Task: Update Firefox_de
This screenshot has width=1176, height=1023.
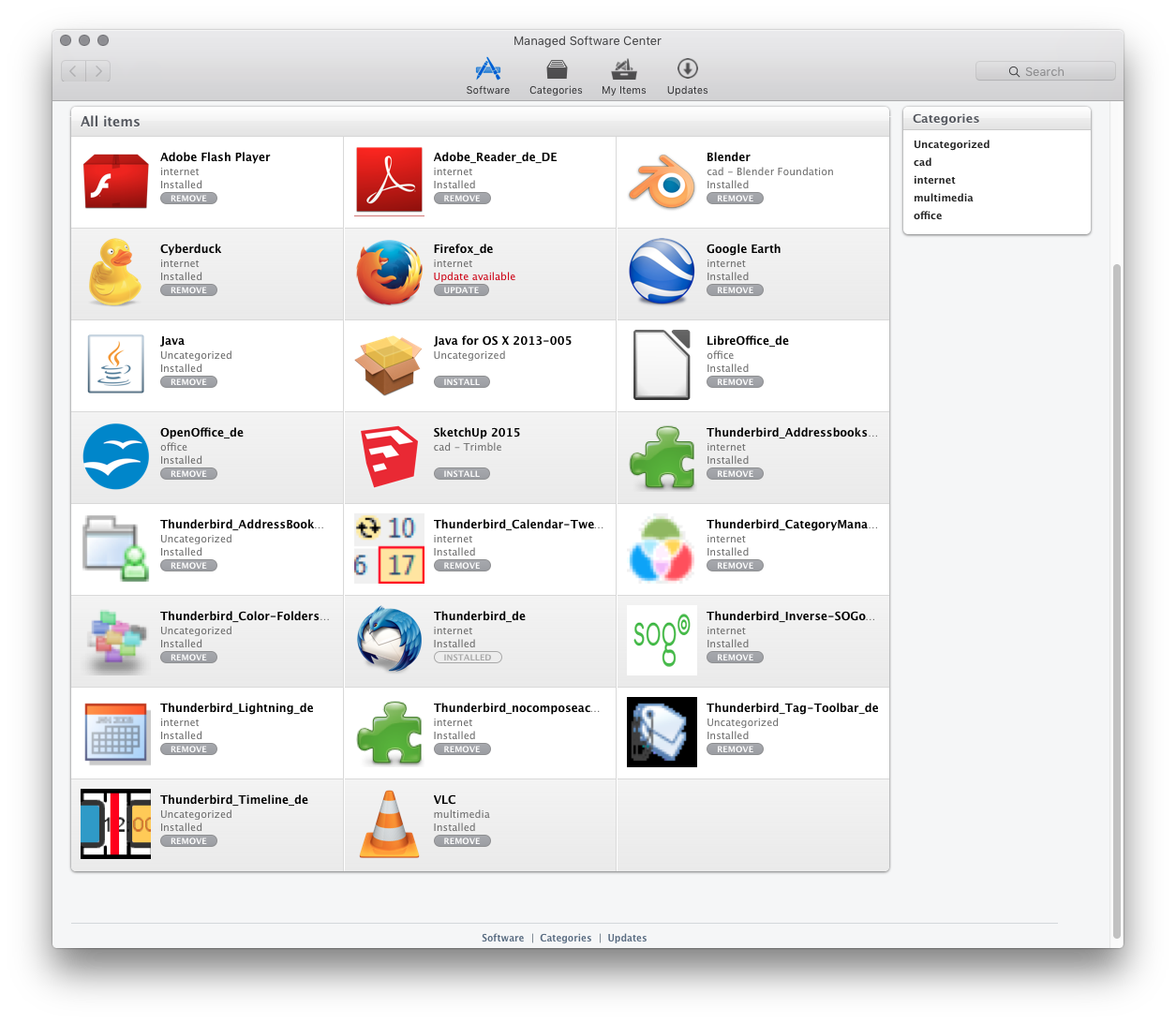Action: pyautogui.click(x=461, y=290)
